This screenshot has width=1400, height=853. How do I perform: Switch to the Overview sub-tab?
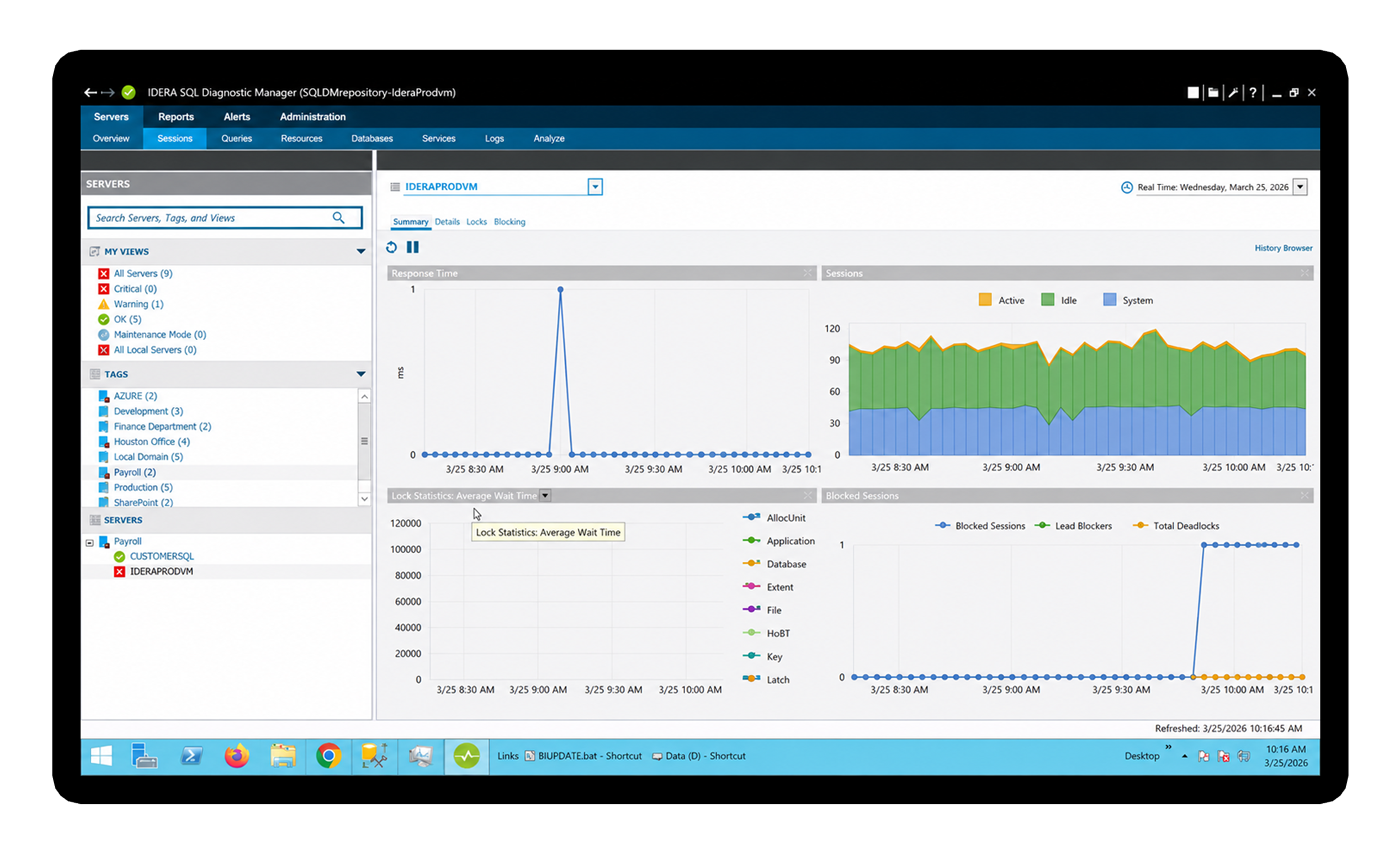pyautogui.click(x=111, y=139)
